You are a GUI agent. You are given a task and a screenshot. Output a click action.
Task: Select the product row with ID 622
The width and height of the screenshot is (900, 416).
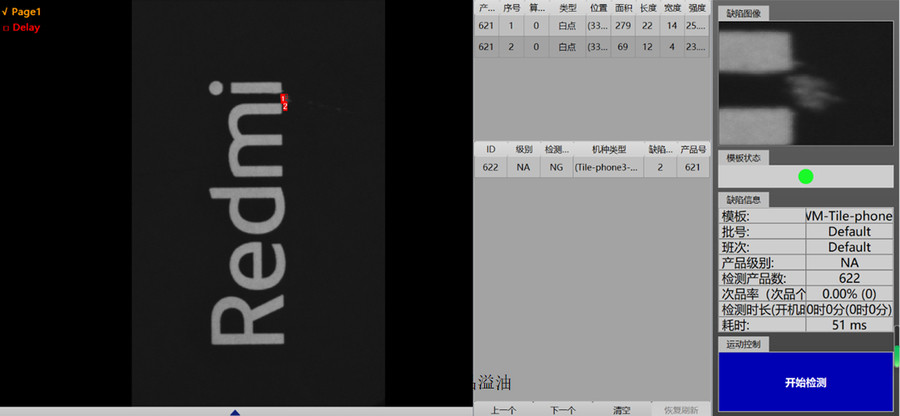pos(592,168)
